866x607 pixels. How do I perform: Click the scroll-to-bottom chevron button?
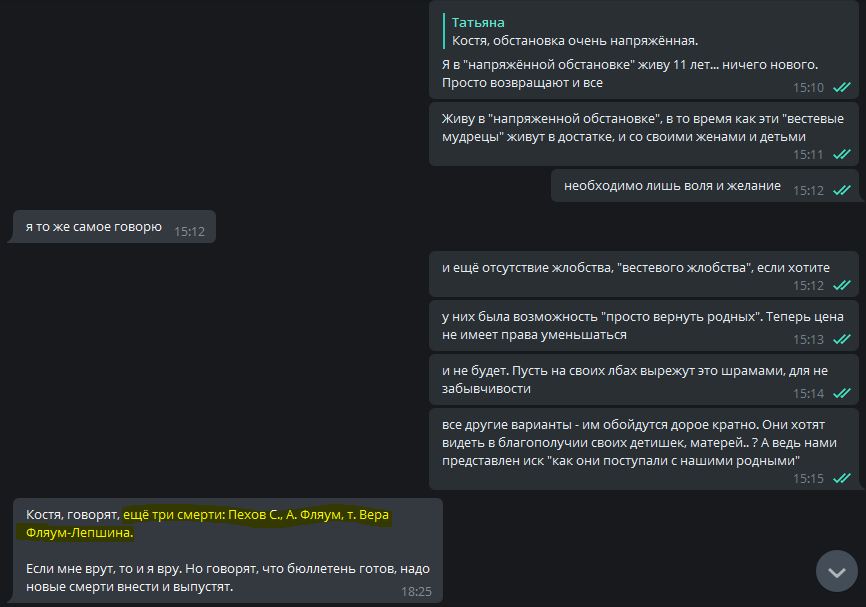click(x=837, y=571)
